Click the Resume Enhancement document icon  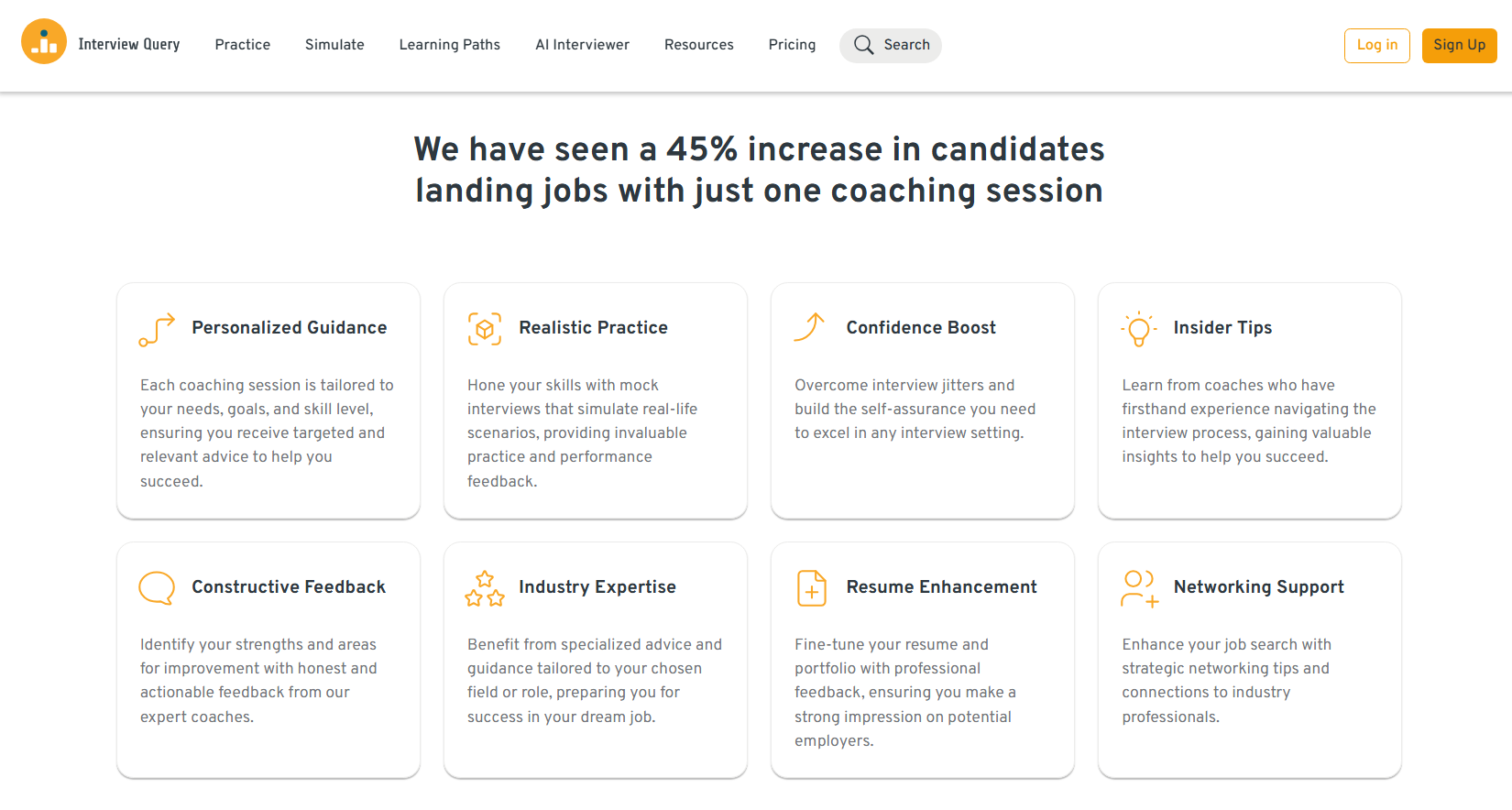[810, 587]
